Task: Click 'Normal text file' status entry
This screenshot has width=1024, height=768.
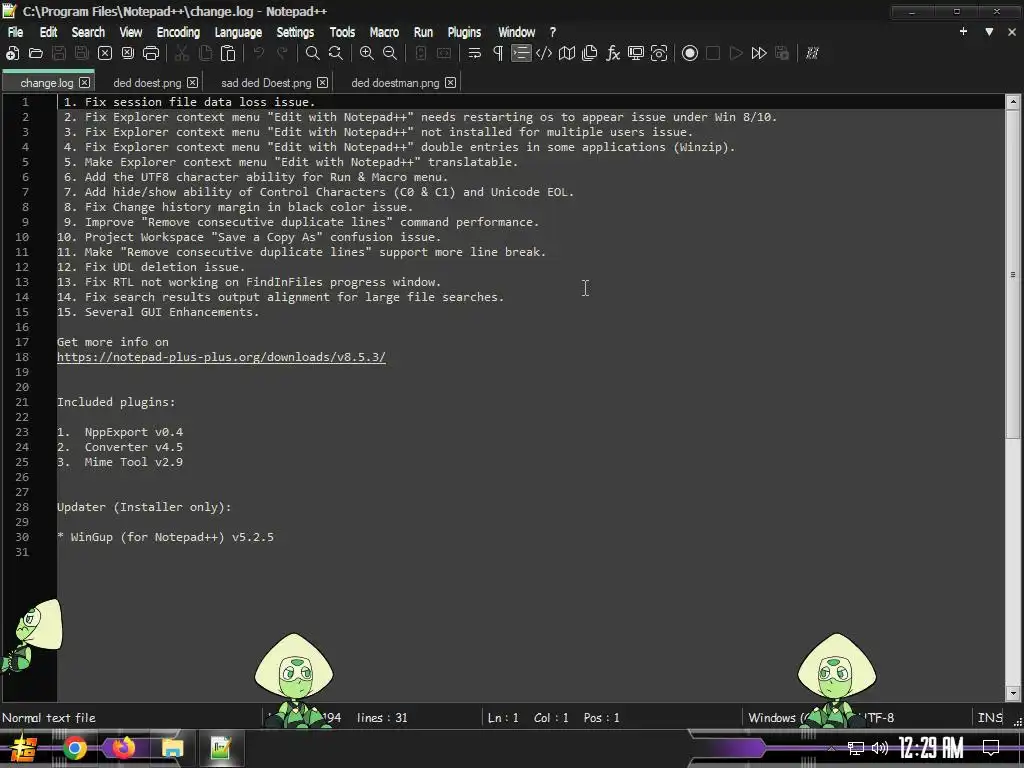Action: click(49, 718)
